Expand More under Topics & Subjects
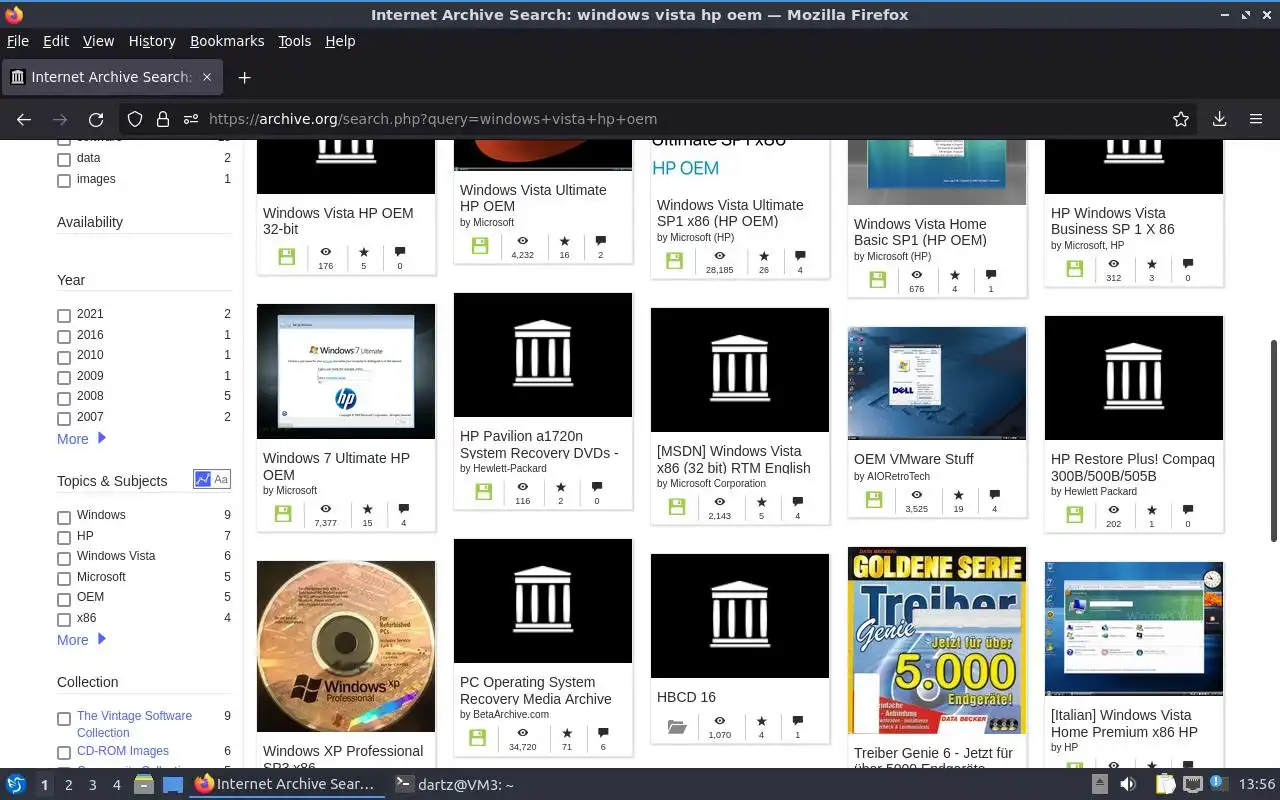 [x=81, y=640]
